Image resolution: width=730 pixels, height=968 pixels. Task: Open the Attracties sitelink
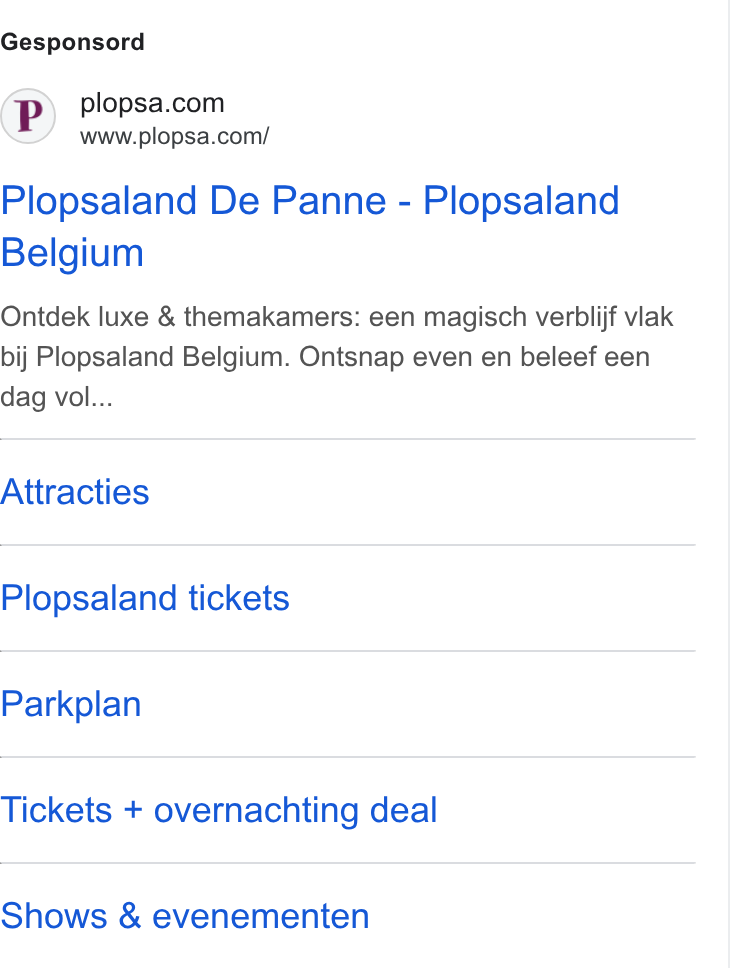(75, 492)
